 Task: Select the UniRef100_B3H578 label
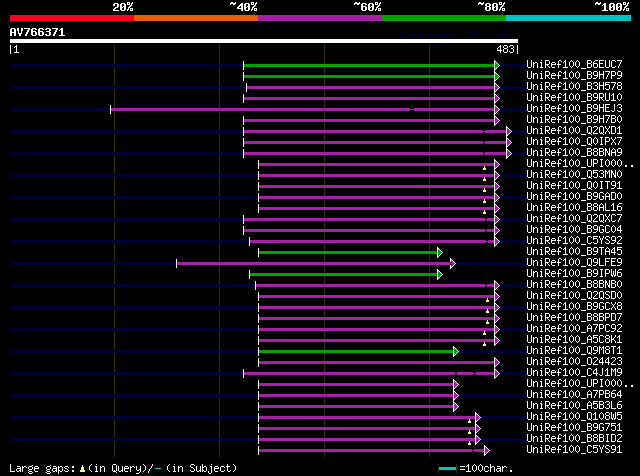[x=574, y=87]
